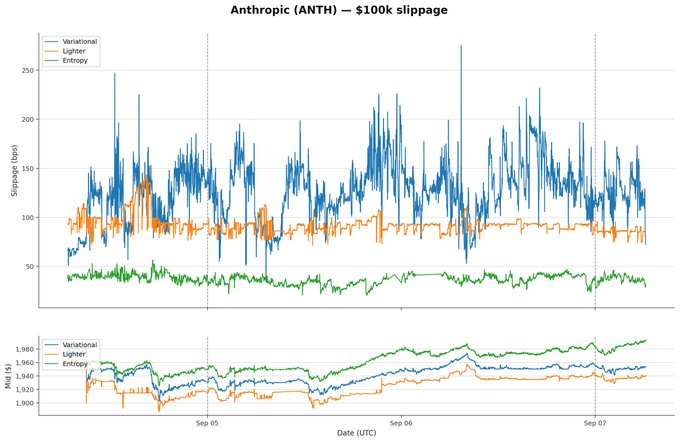Click the 'Sep 06' date tick label
Viewport: 680px width, 442px height.
click(401, 423)
